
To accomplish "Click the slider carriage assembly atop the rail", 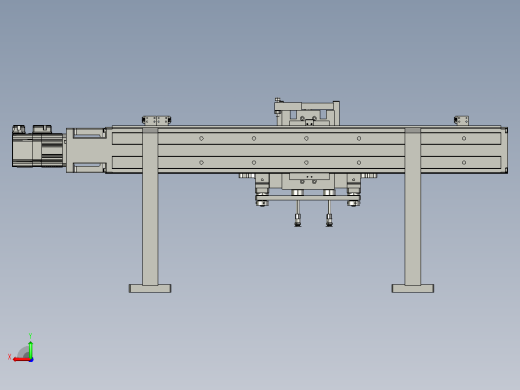I will 307,113.
